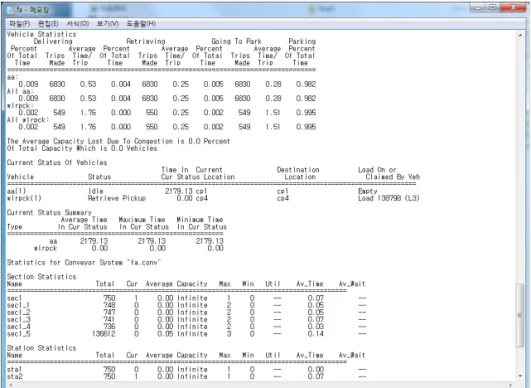
Task: Click the 'wlrpck(1)' vehicle entry
Action: coord(24,198)
